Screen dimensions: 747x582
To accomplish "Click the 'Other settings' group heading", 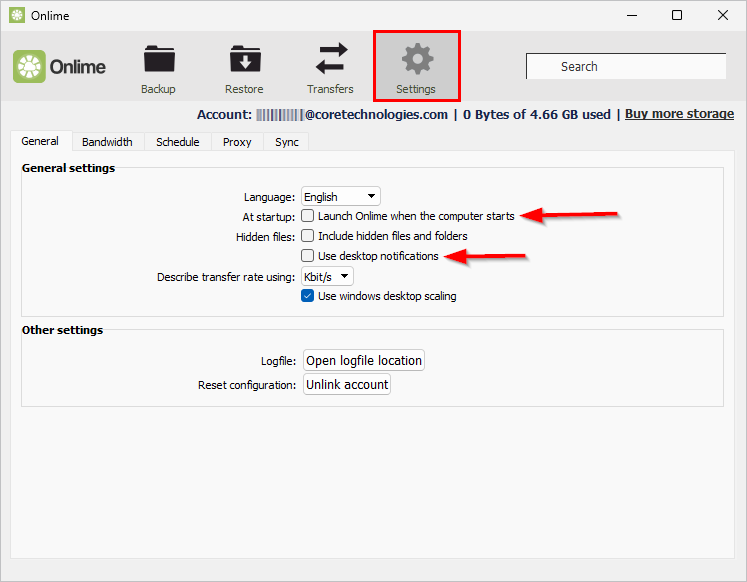I will click(62, 330).
